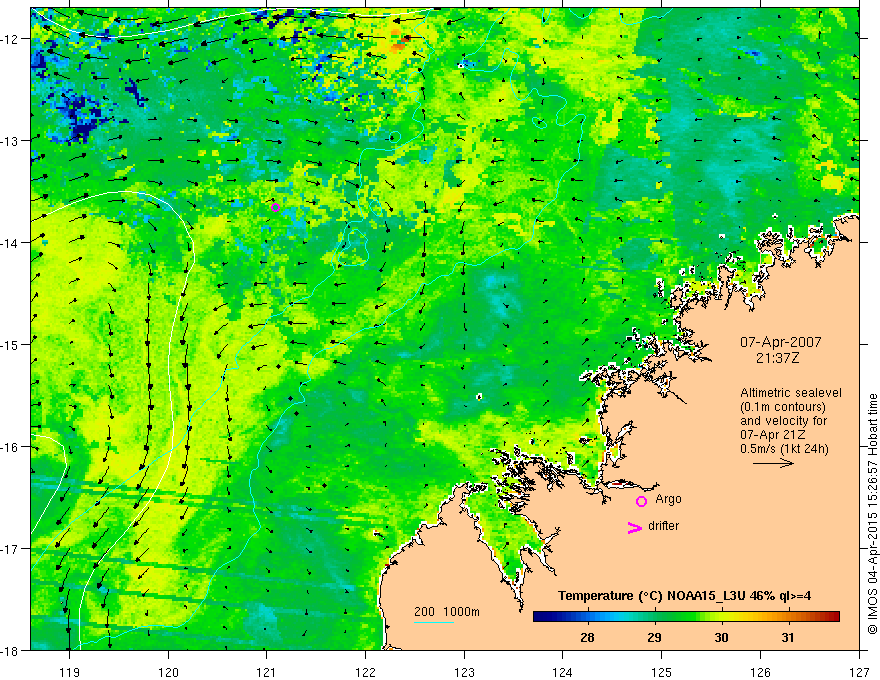The height and width of the screenshot is (680, 880).
Task: Click the 'and velocity for' caption line
Action: (x=783, y=421)
